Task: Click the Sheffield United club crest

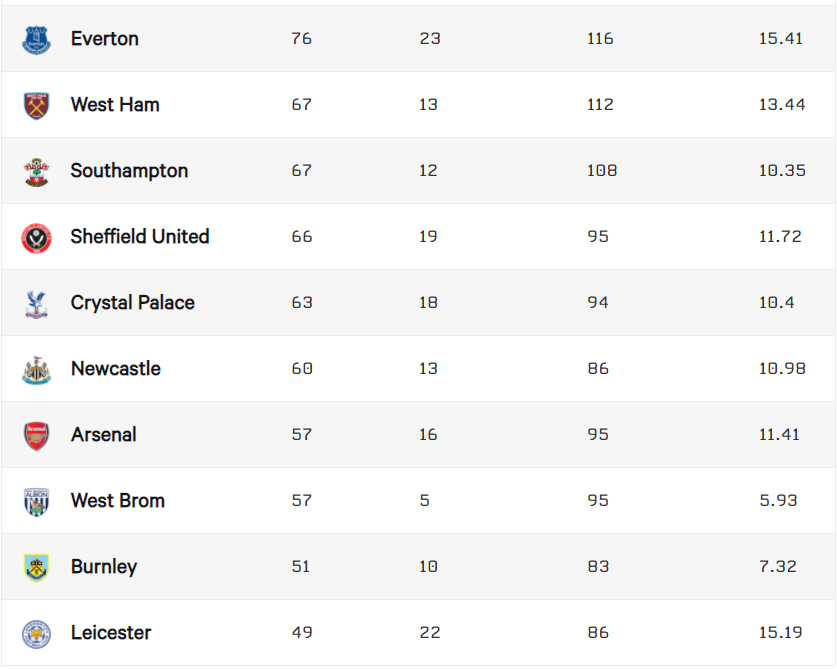Action: click(36, 237)
